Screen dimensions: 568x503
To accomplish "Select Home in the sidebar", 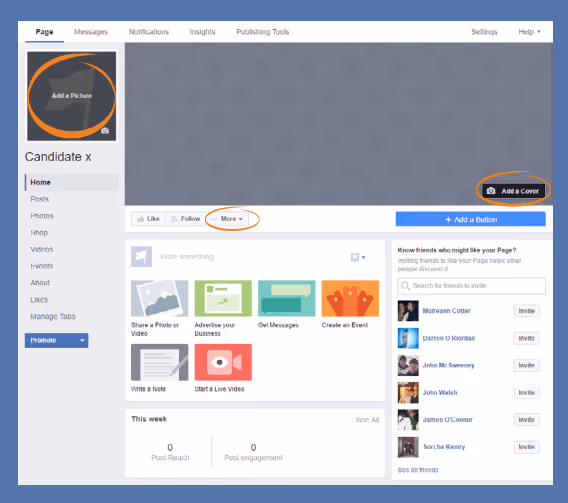I will tap(71, 182).
